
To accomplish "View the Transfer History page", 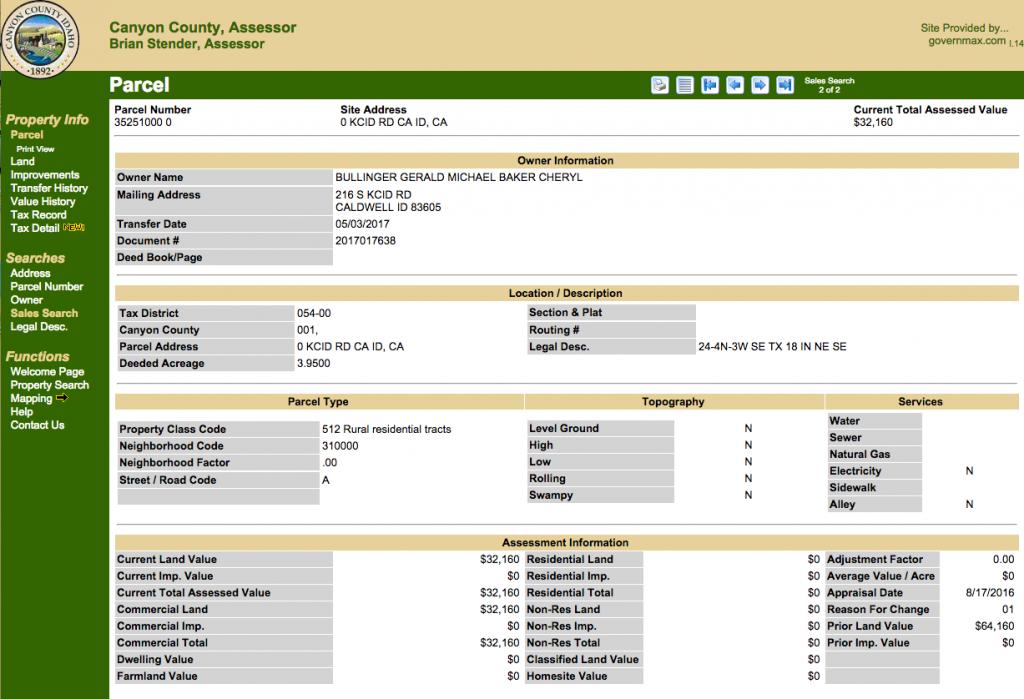I will (49, 188).
